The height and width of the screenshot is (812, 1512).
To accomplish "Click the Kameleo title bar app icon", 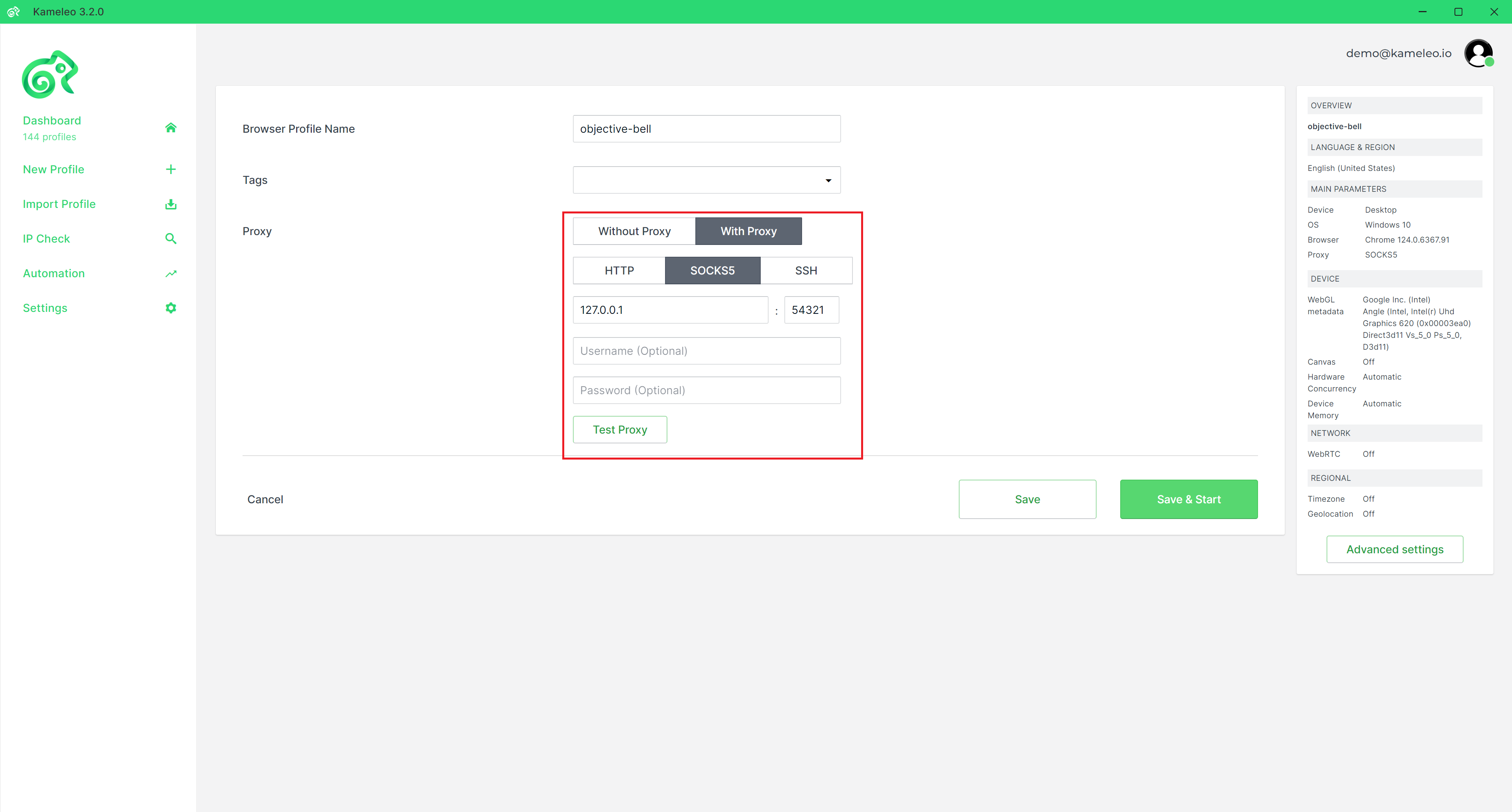I will 13,12.
